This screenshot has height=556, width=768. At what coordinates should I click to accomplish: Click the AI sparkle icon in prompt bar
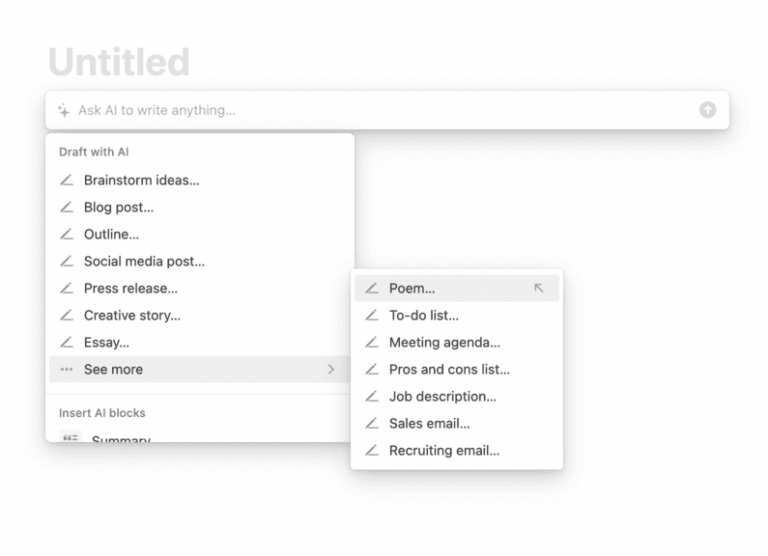pos(64,110)
